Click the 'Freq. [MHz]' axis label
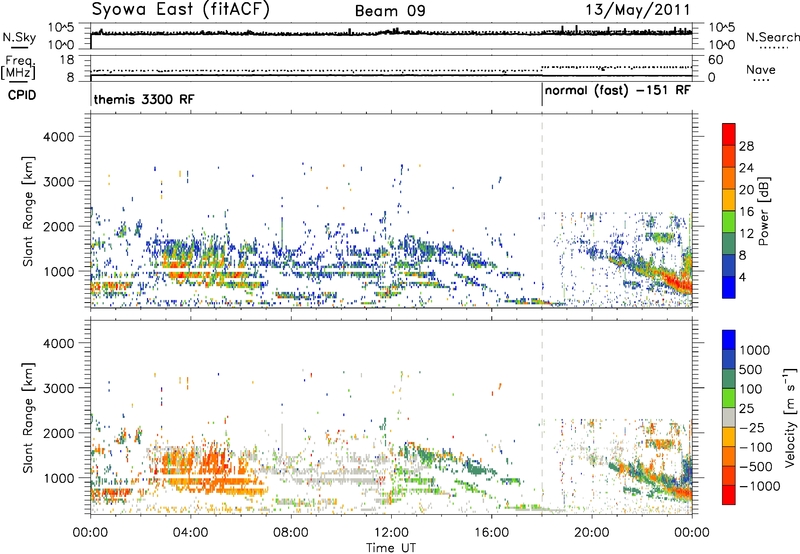The width and height of the screenshot is (800, 554). [18, 67]
